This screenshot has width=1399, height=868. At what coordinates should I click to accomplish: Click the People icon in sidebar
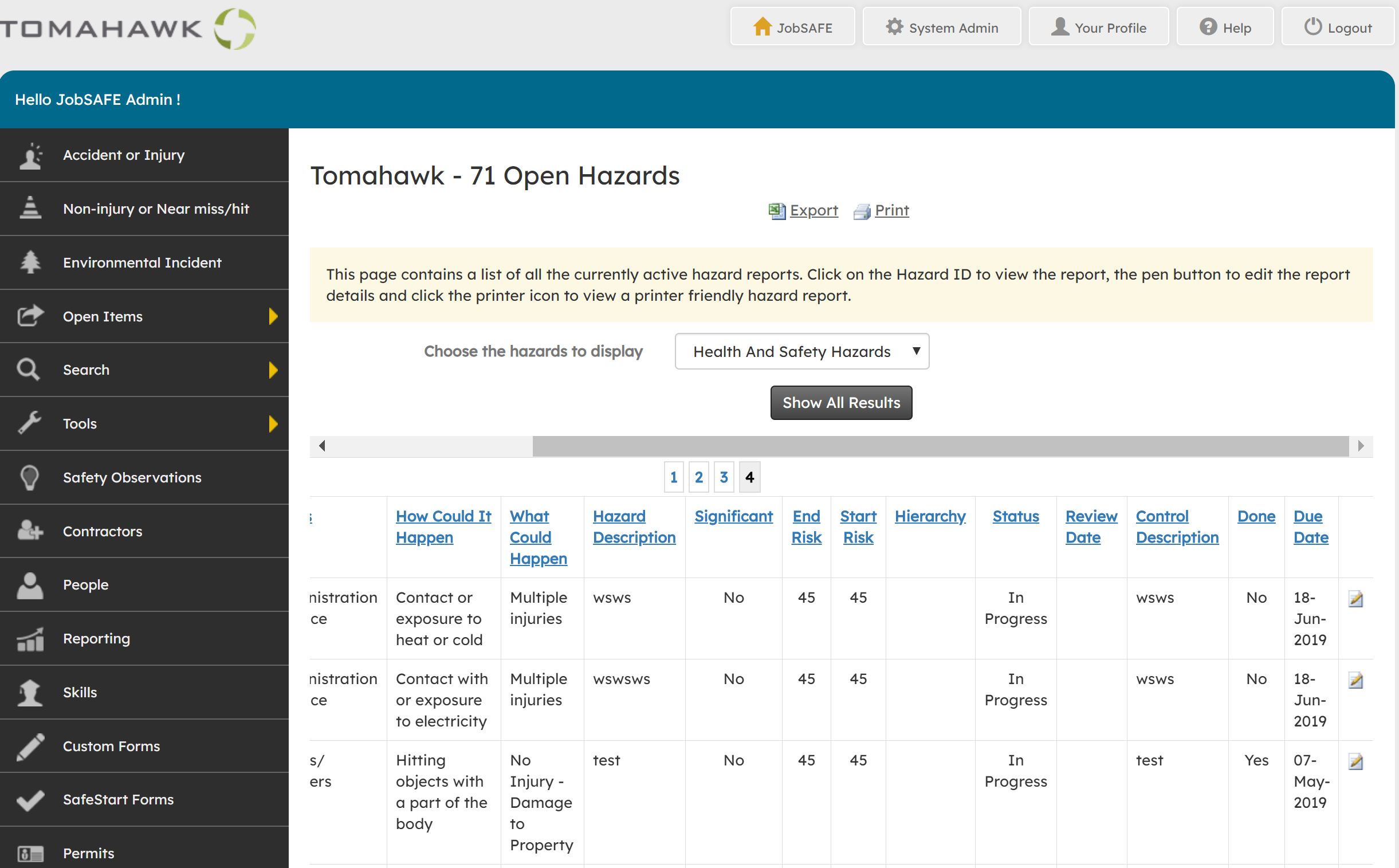30,585
